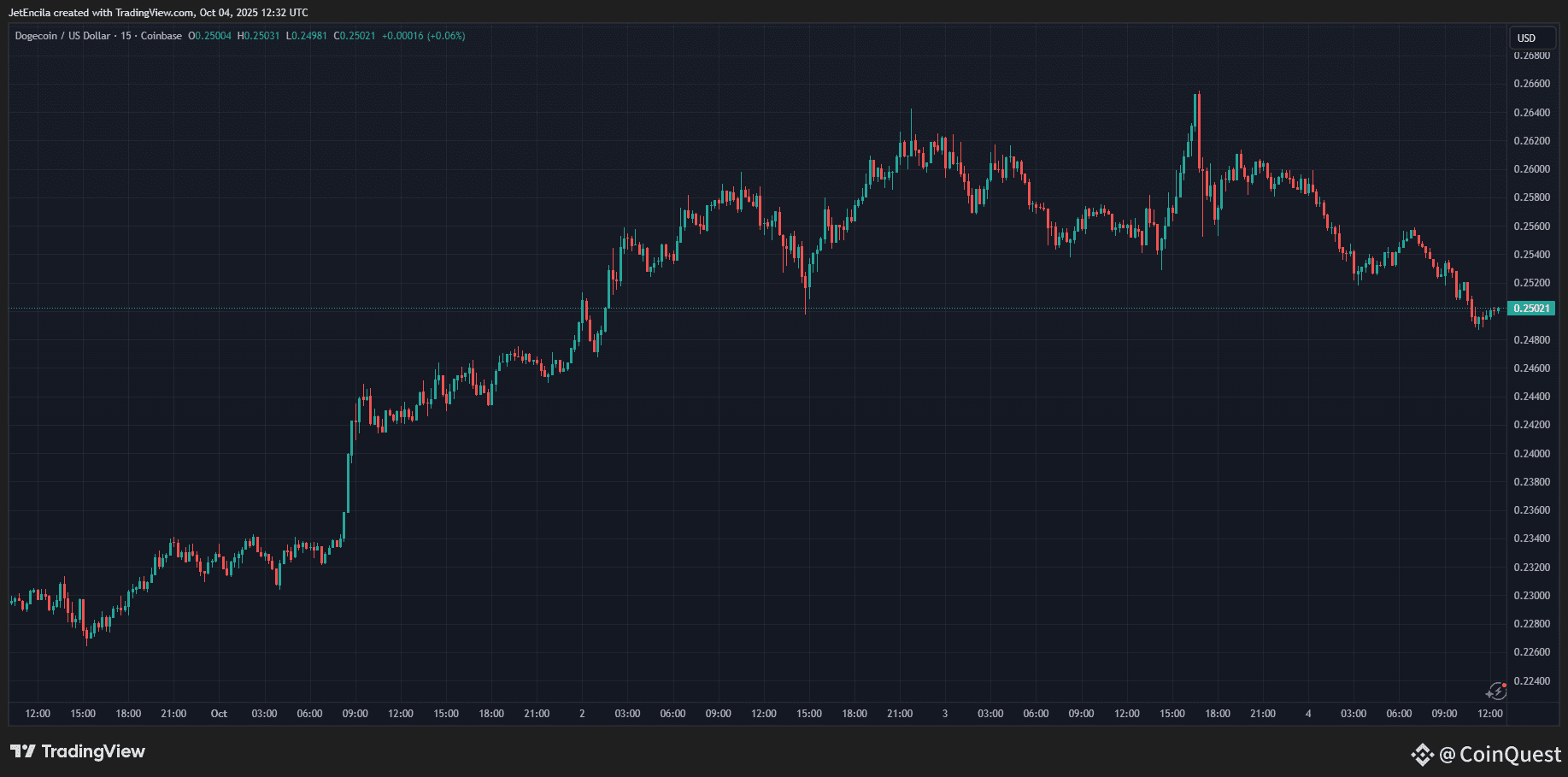Click the day 2 marker on time axis
1568x777 pixels.
point(582,714)
